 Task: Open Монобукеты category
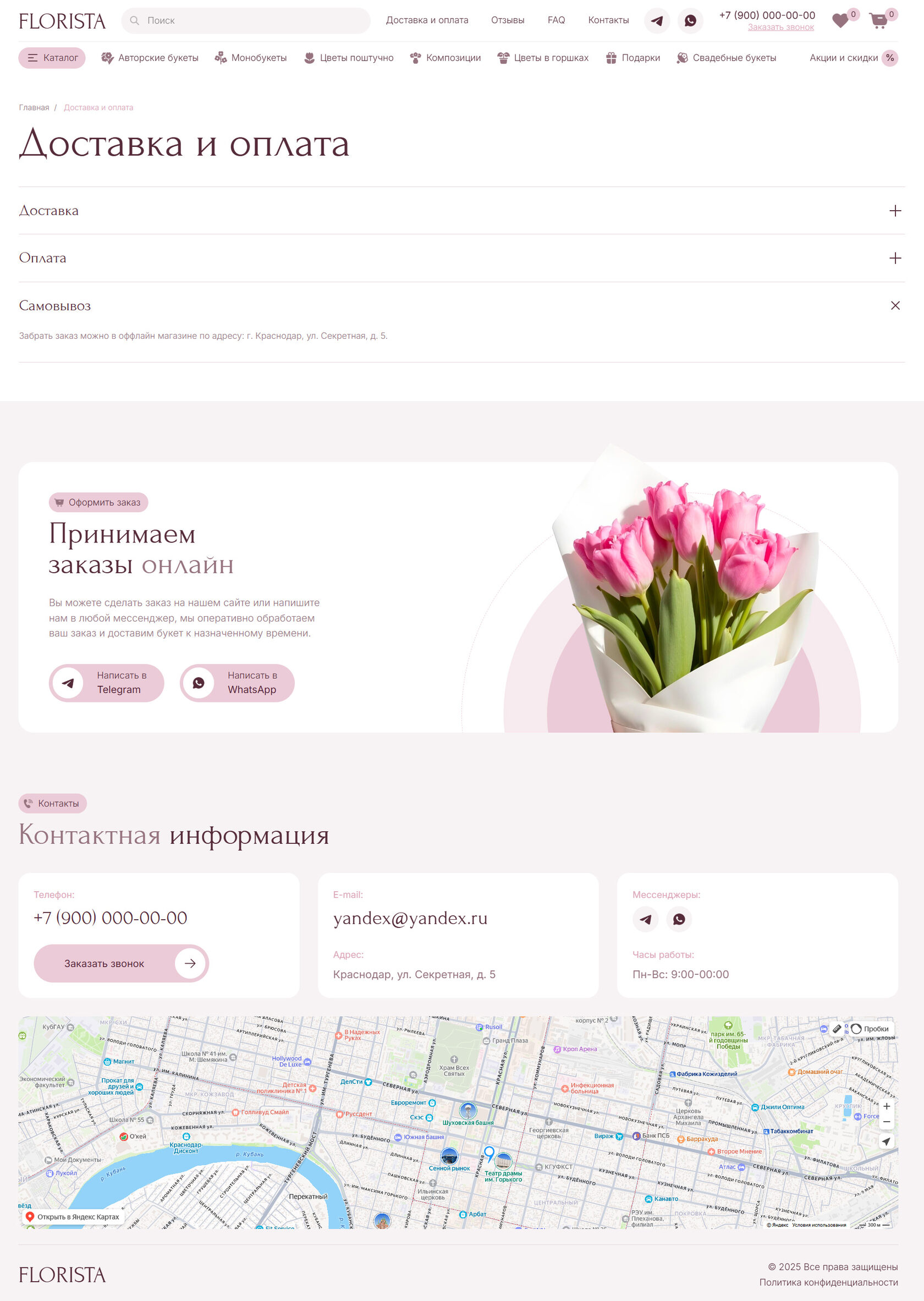click(x=250, y=58)
